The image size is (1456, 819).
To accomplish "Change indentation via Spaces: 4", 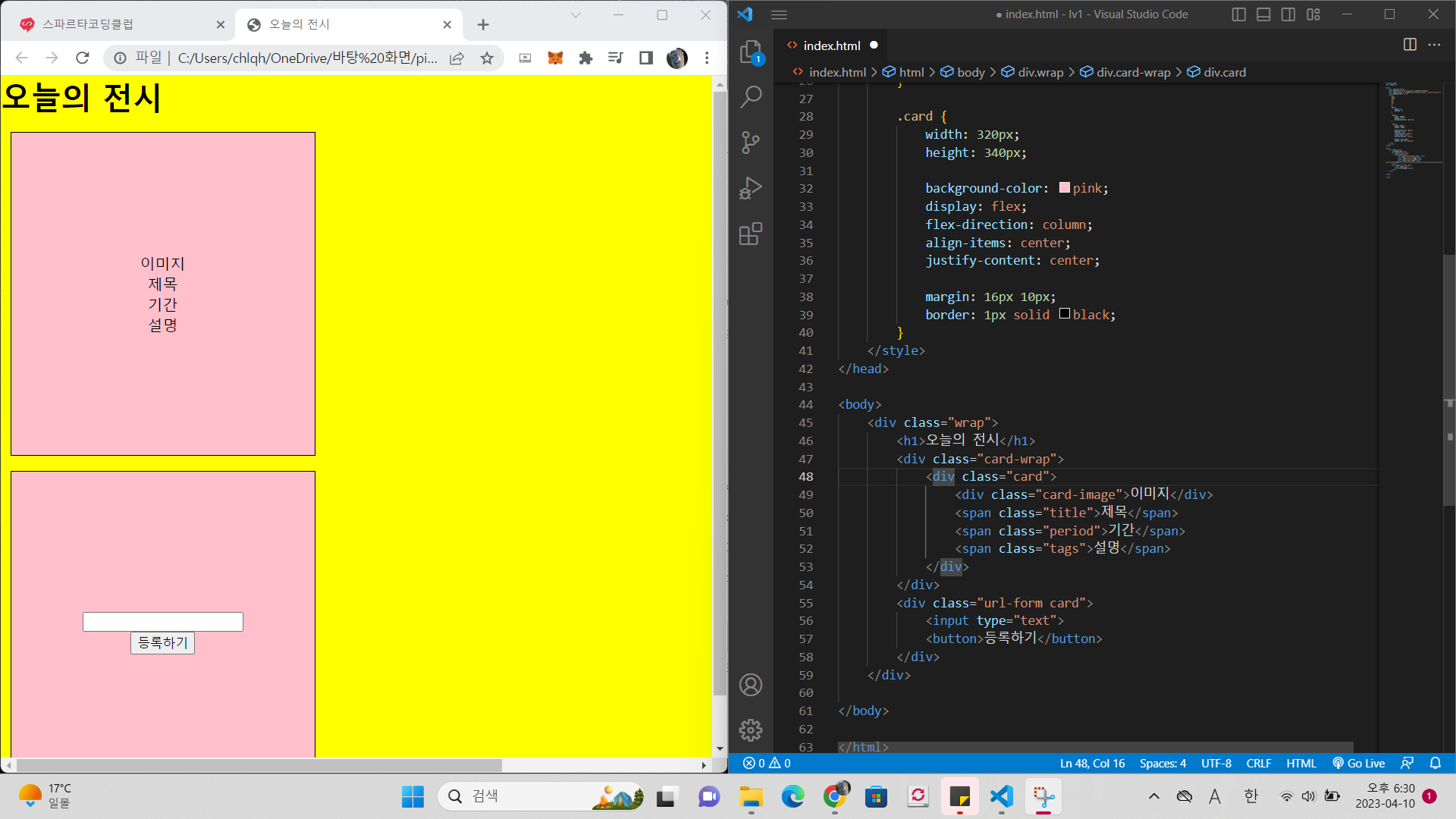I will (1163, 764).
